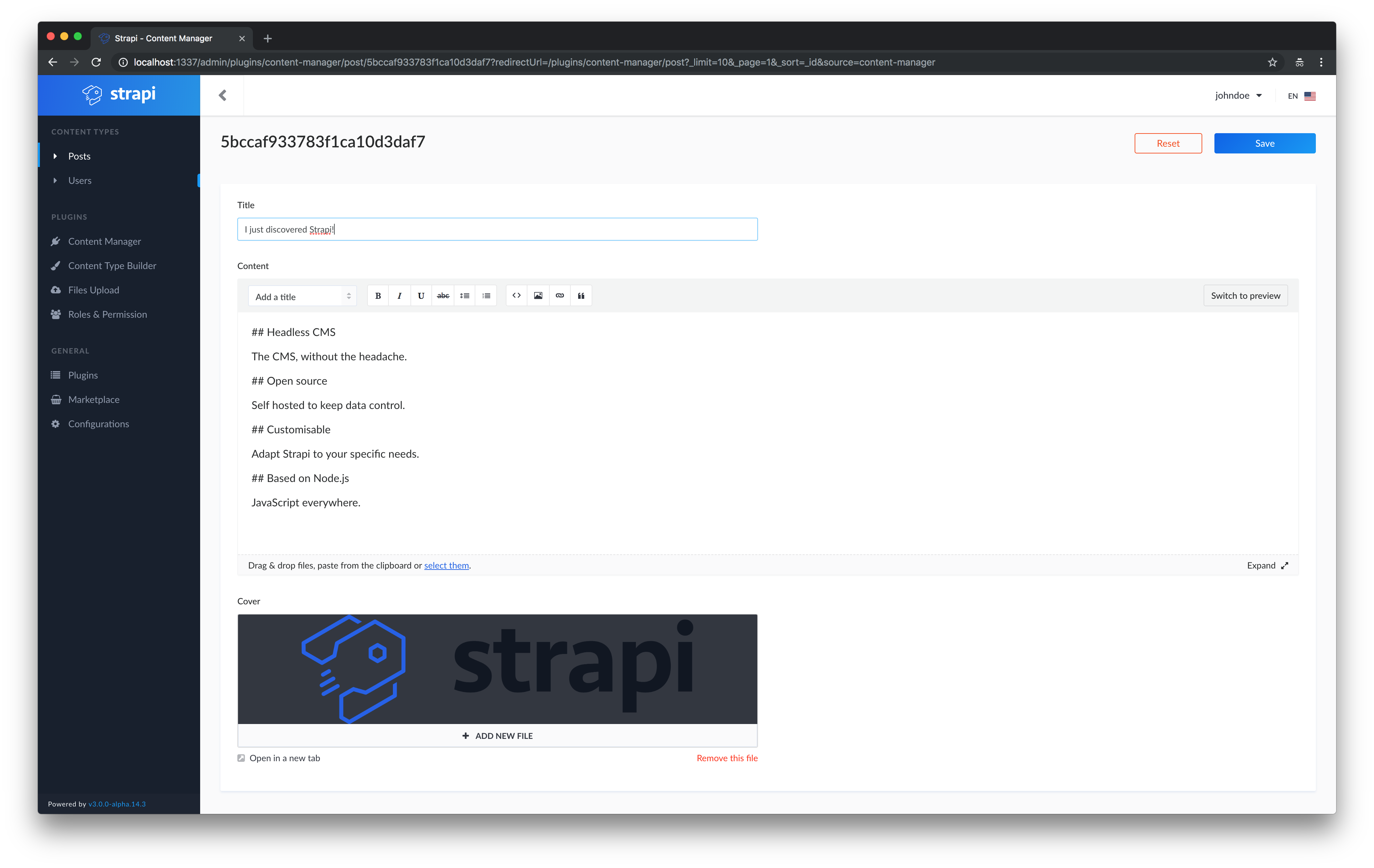Insert an image into content
1374x868 pixels.
[538, 295]
